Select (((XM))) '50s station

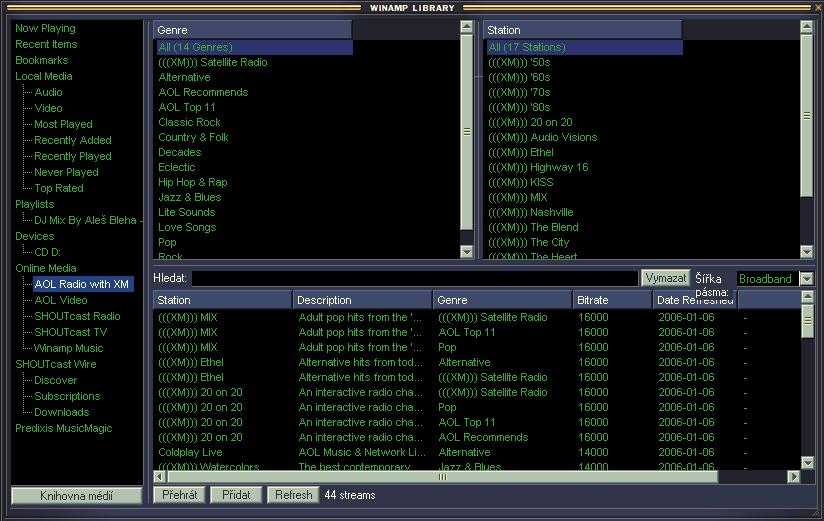pyautogui.click(x=519, y=62)
